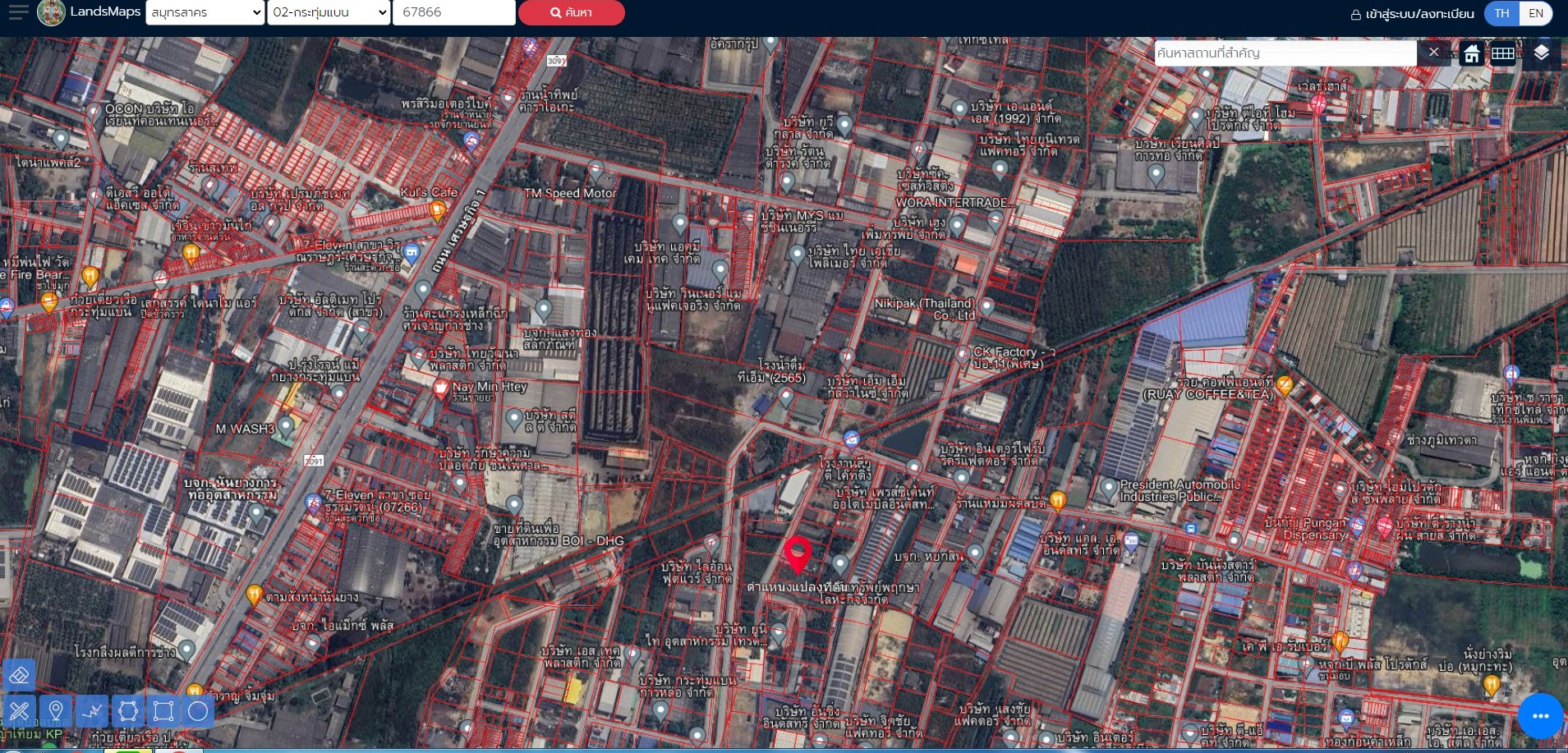This screenshot has width=1568, height=753.
Task: Click the home icon on map toolbar
Action: coord(1472,54)
